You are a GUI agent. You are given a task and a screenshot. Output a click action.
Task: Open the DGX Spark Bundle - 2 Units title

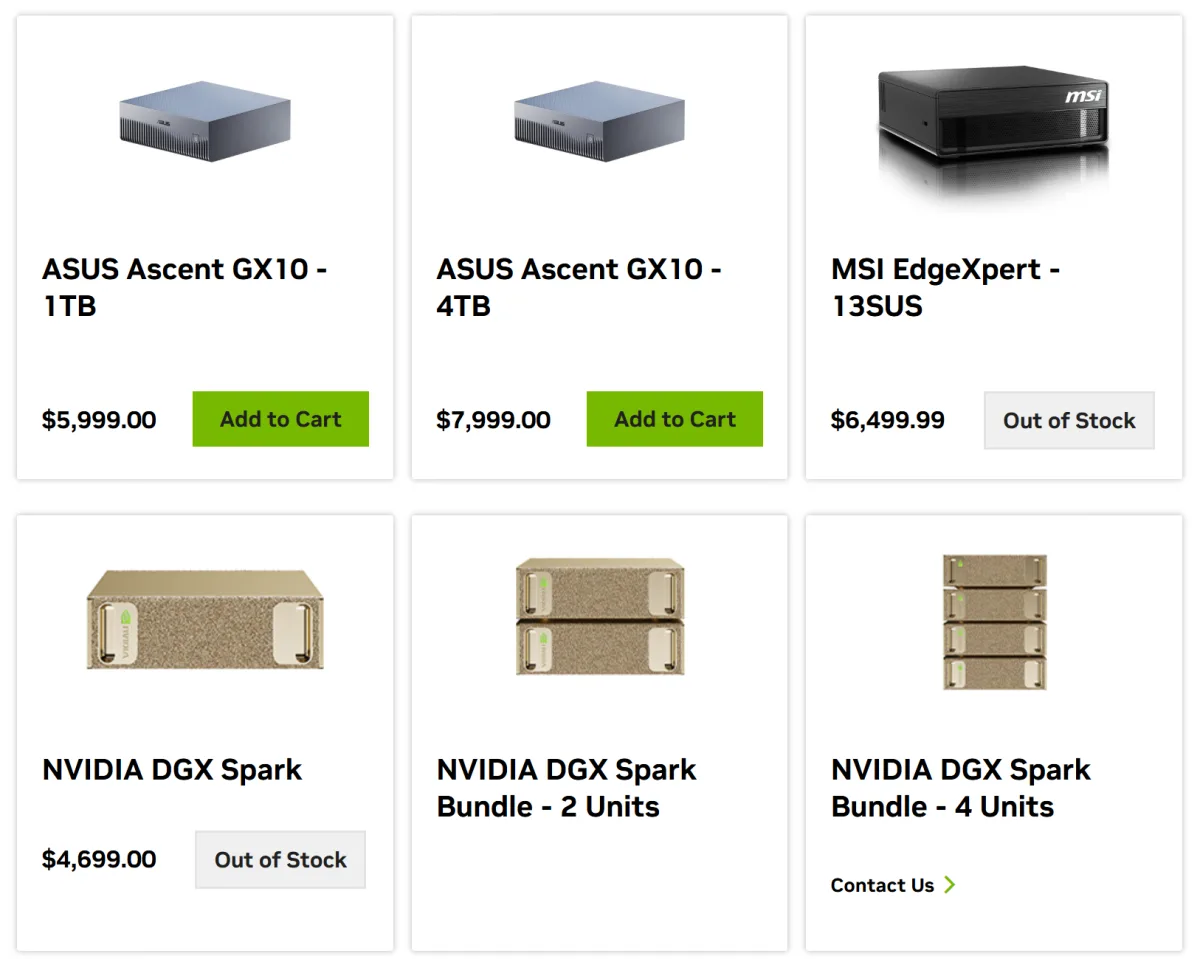(567, 788)
